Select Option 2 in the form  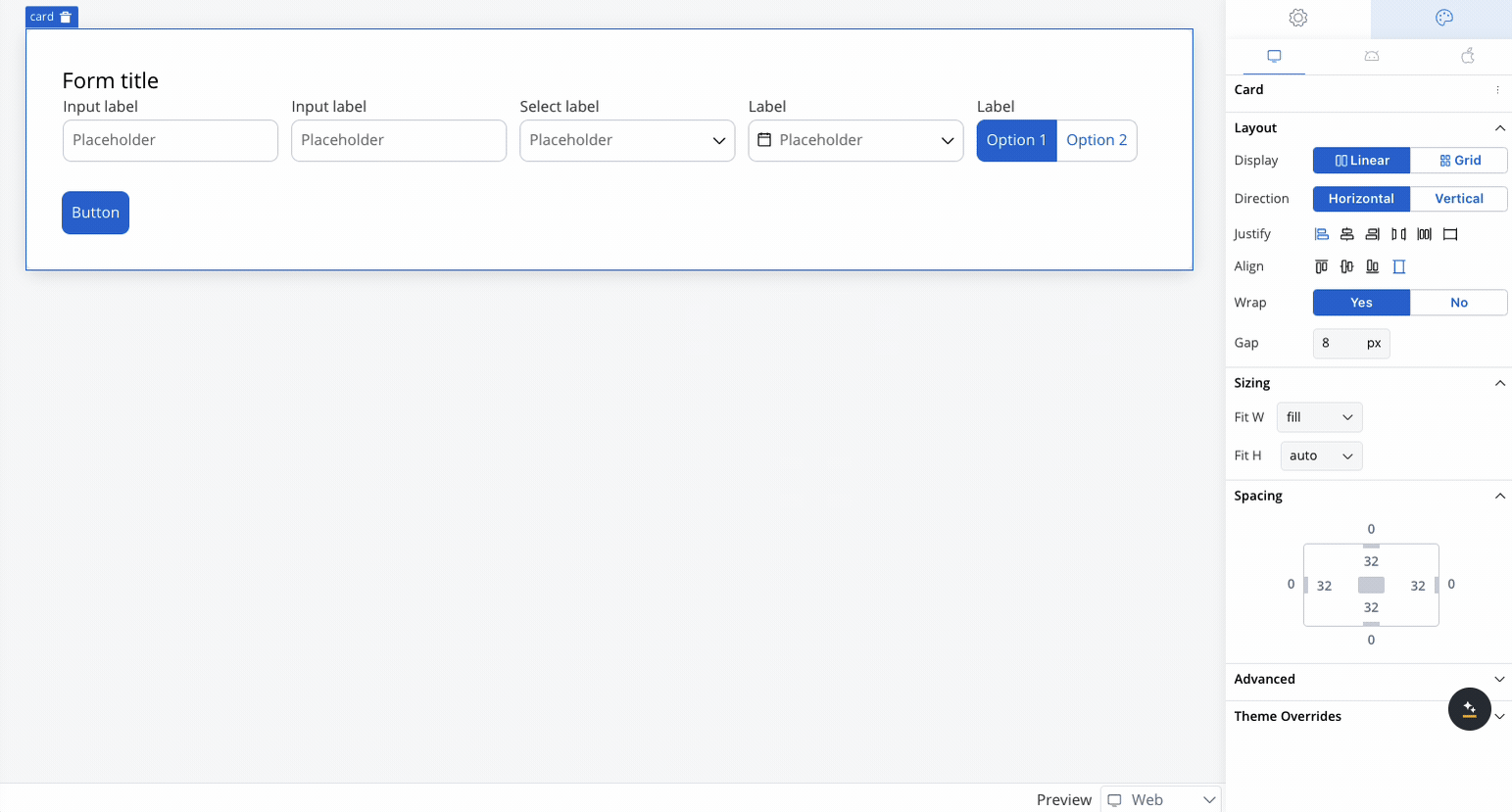[x=1097, y=140]
